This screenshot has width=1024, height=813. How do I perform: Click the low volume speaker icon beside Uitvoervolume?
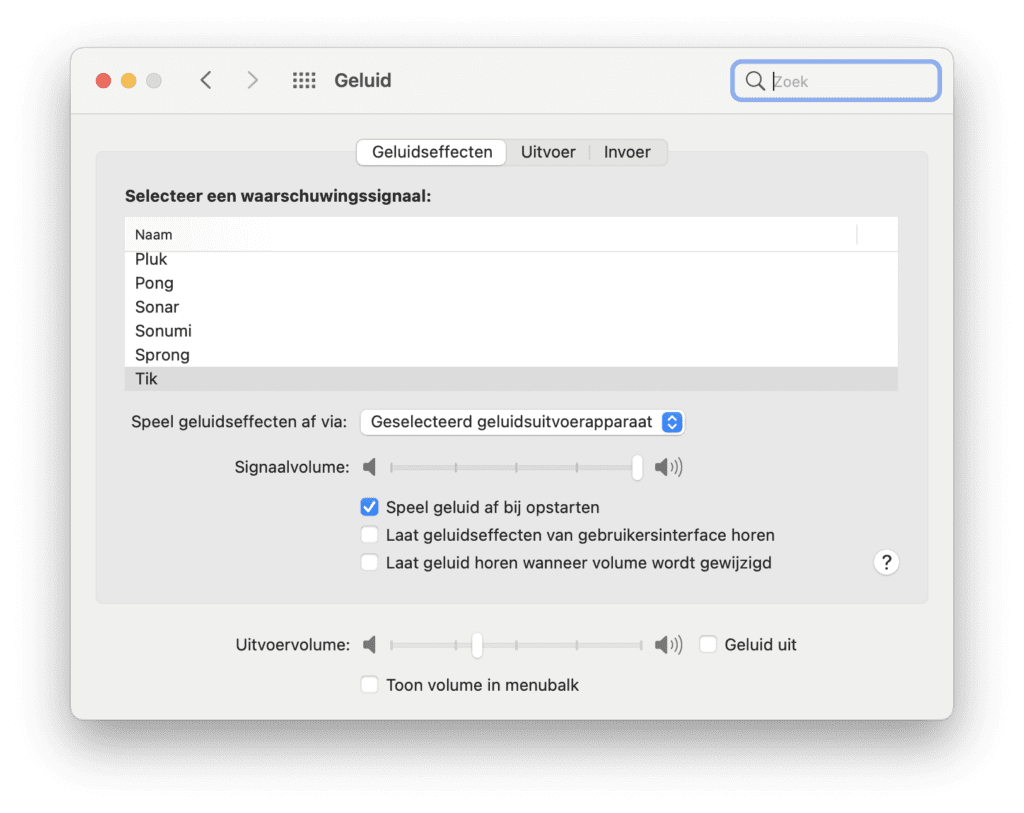coord(370,645)
